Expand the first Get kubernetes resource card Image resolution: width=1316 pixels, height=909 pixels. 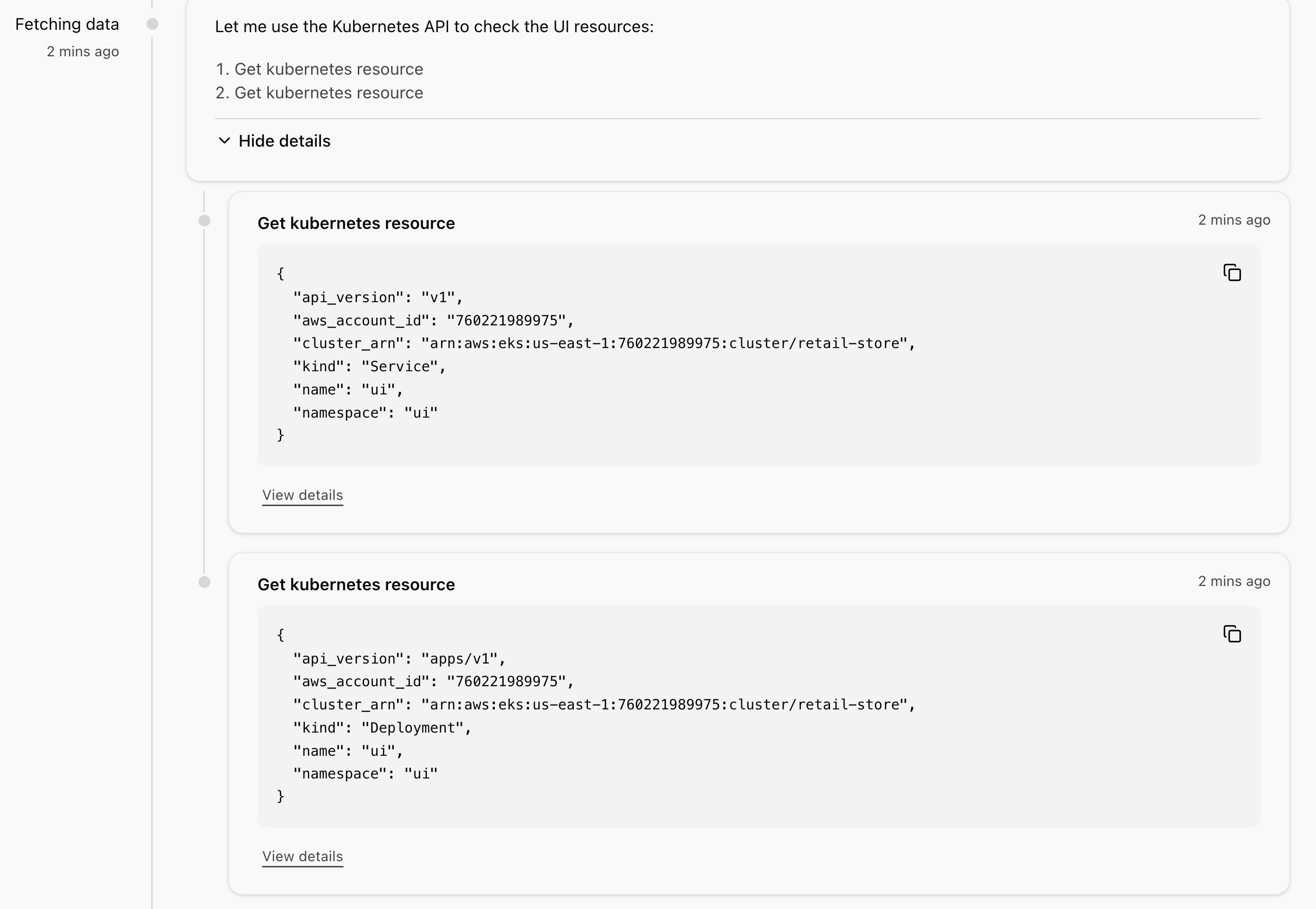click(x=302, y=495)
